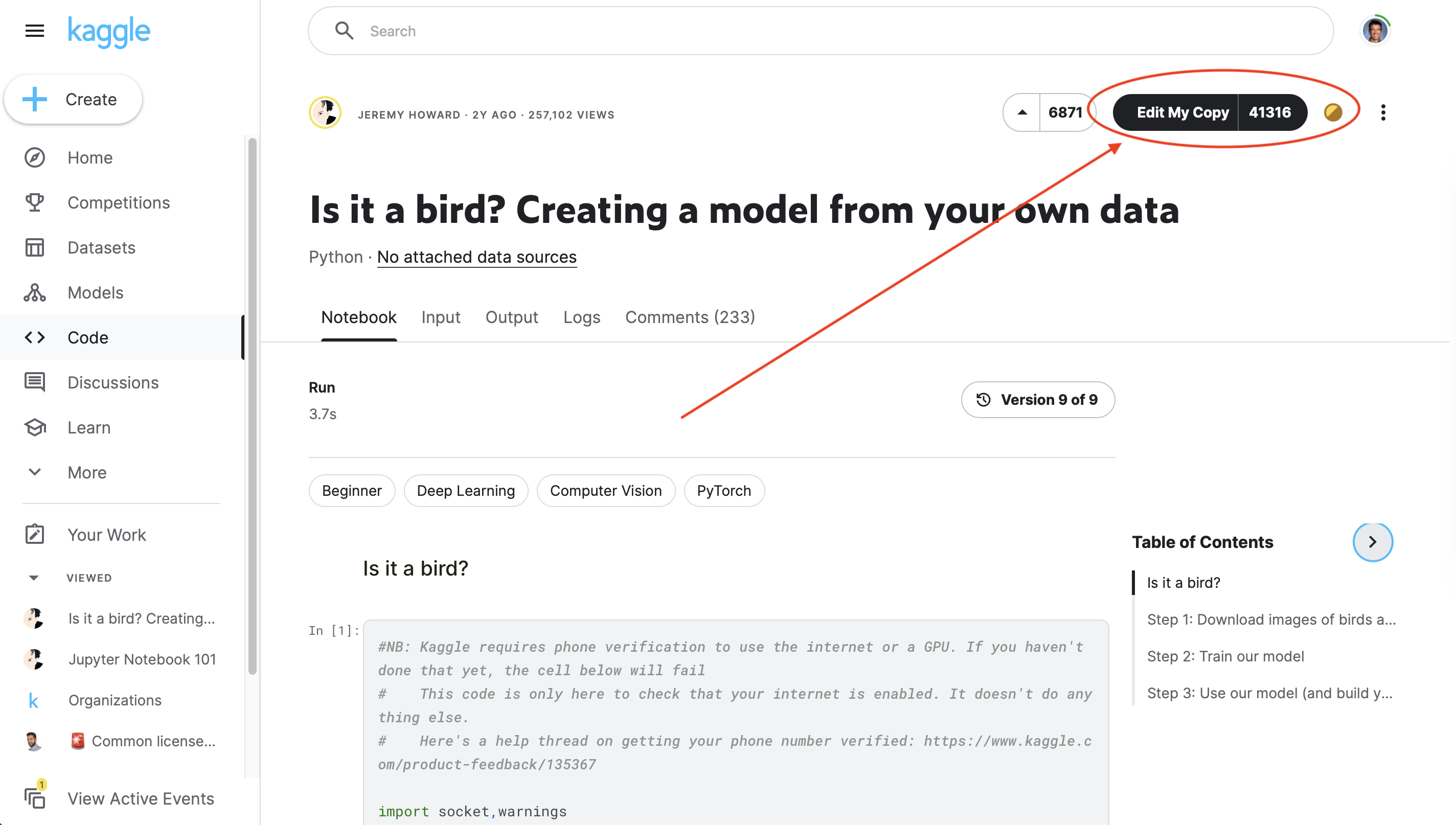Open 'No attached data sources' link
The width and height of the screenshot is (1456, 825).
tap(477, 257)
